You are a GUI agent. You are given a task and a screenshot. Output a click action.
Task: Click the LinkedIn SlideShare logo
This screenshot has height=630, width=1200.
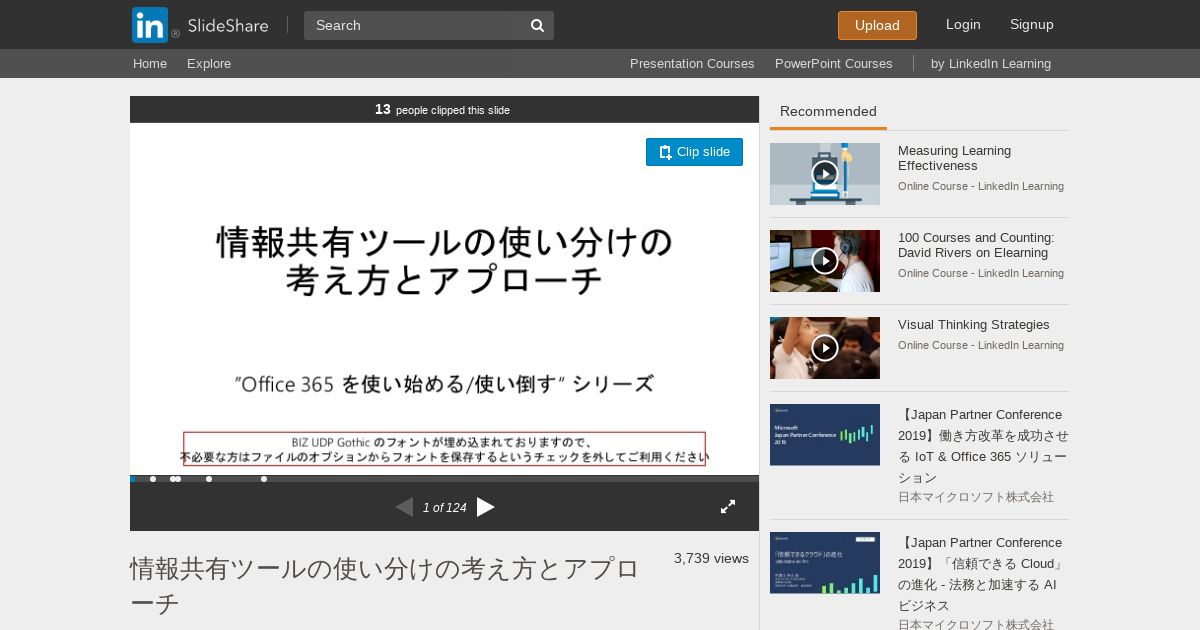tap(200, 25)
